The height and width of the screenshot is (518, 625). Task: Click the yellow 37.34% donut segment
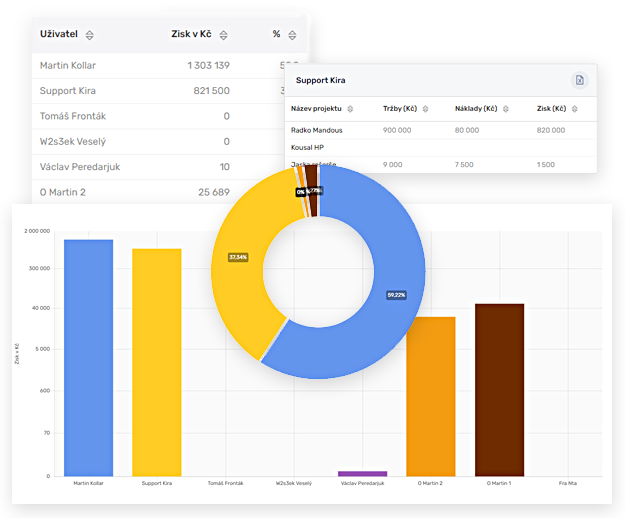pyautogui.click(x=245, y=270)
